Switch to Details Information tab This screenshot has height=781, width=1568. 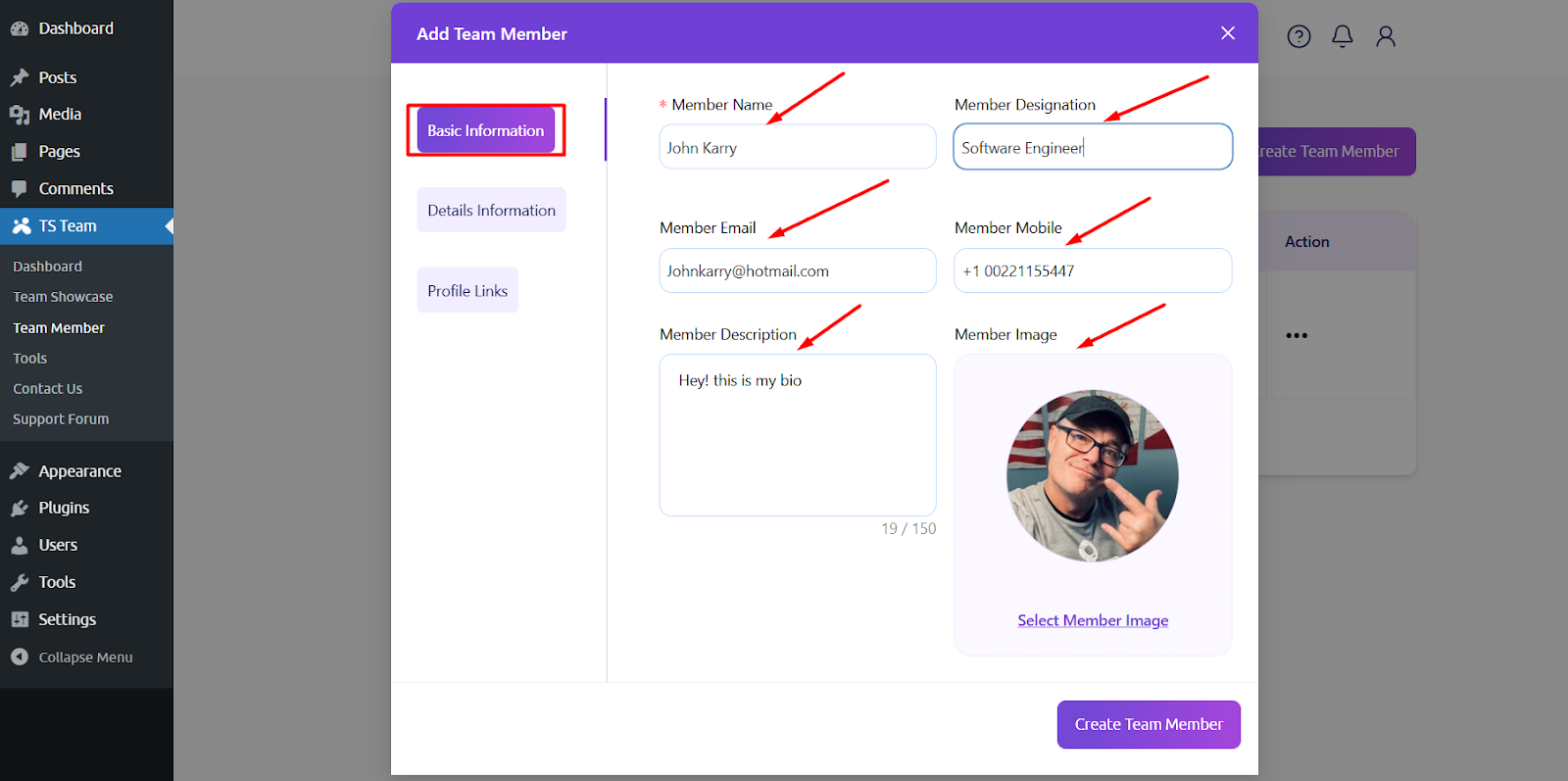point(491,210)
